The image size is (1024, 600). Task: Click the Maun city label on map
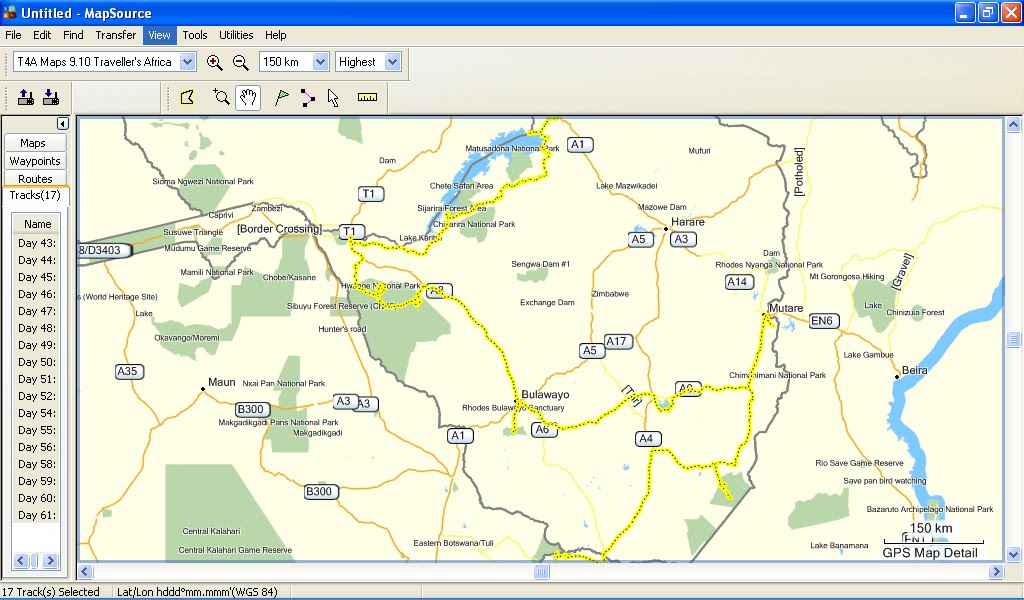coord(221,382)
